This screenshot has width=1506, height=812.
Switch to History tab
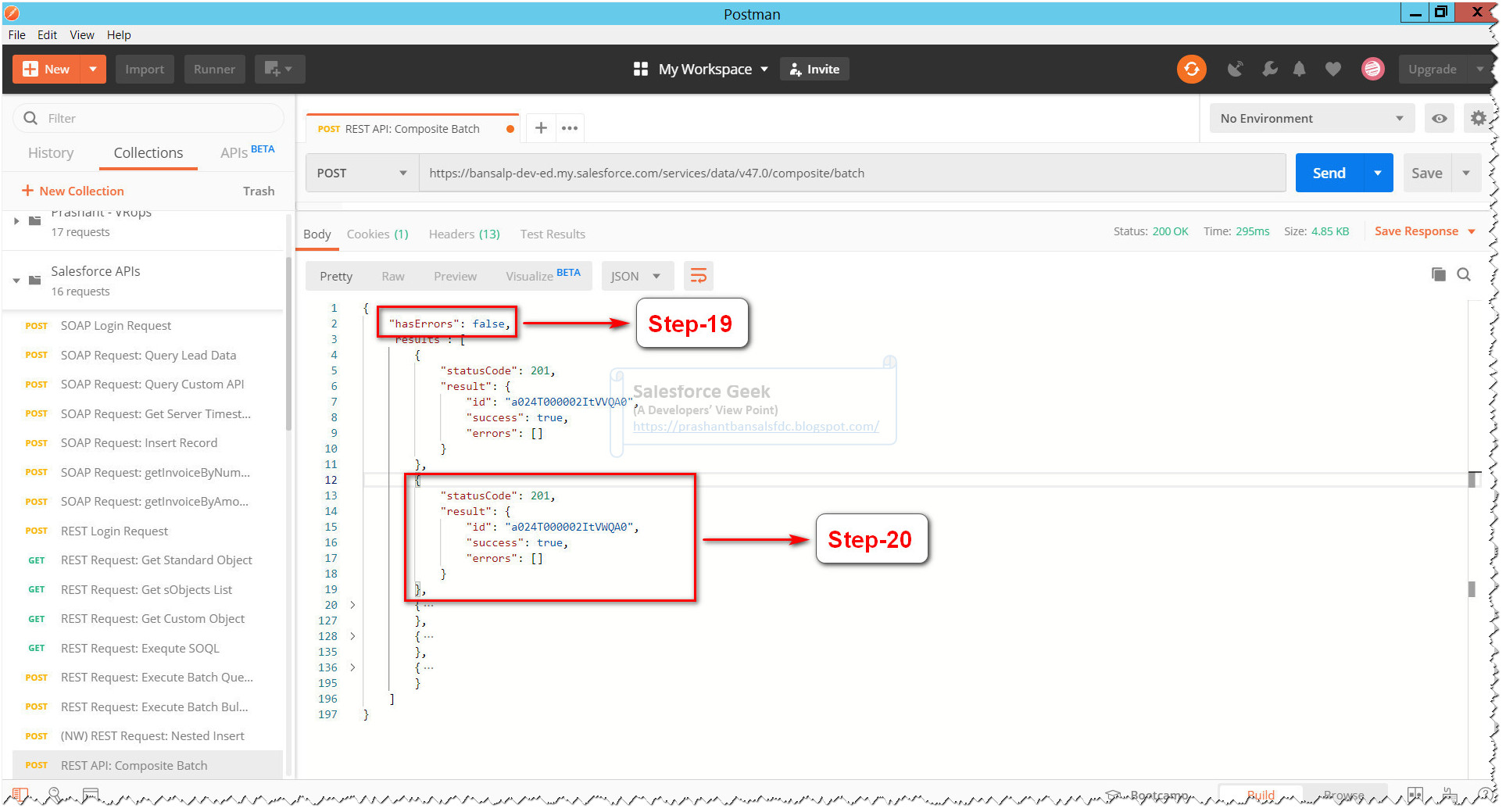coord(51,153)
